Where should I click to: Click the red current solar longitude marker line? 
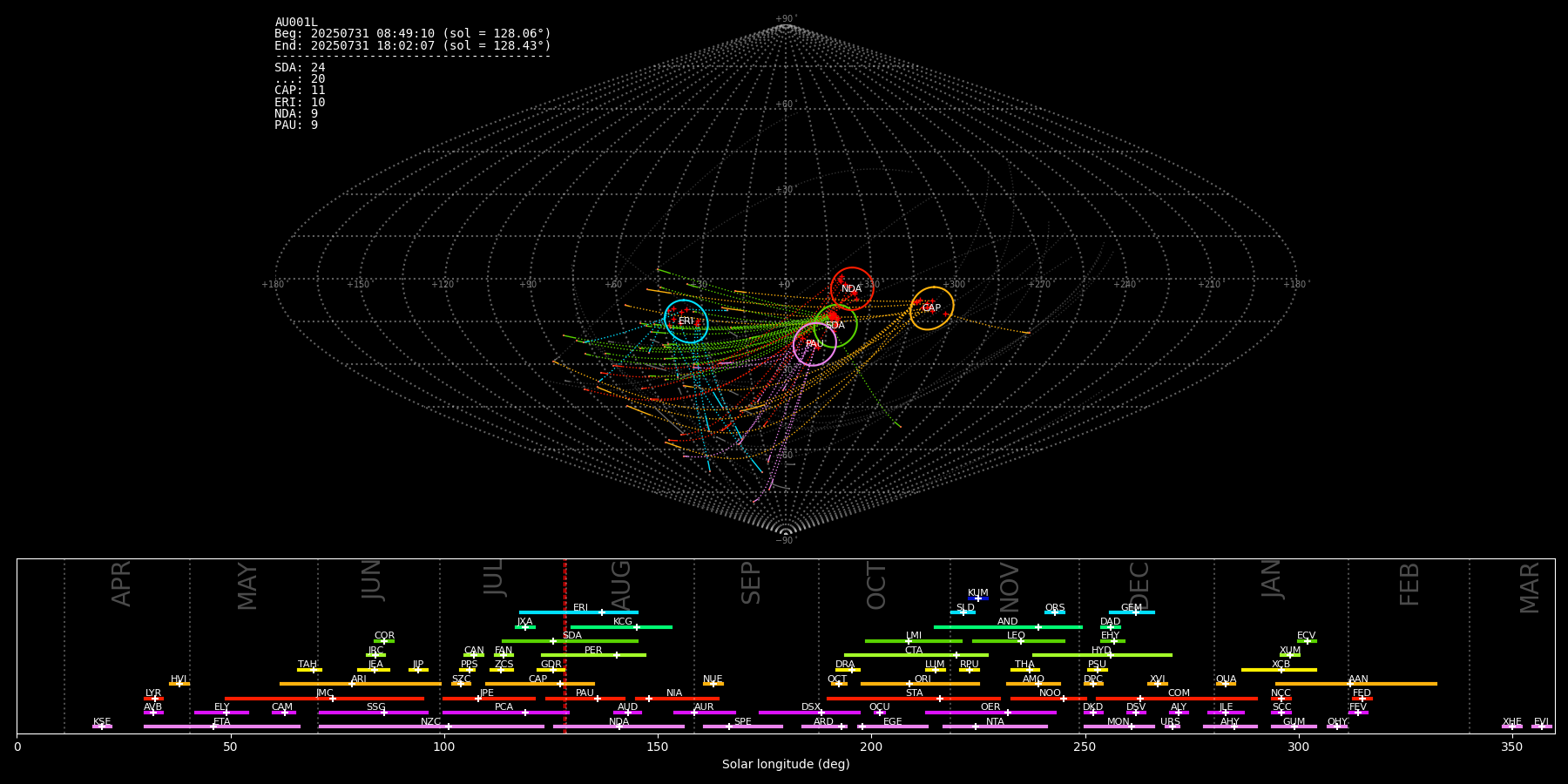(x=564, y=645)
